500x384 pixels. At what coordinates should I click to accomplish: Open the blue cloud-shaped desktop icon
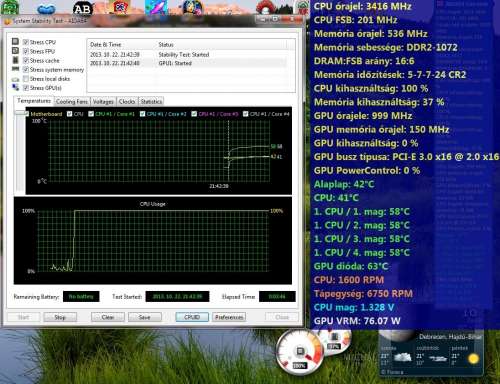[x=46, y=9]
